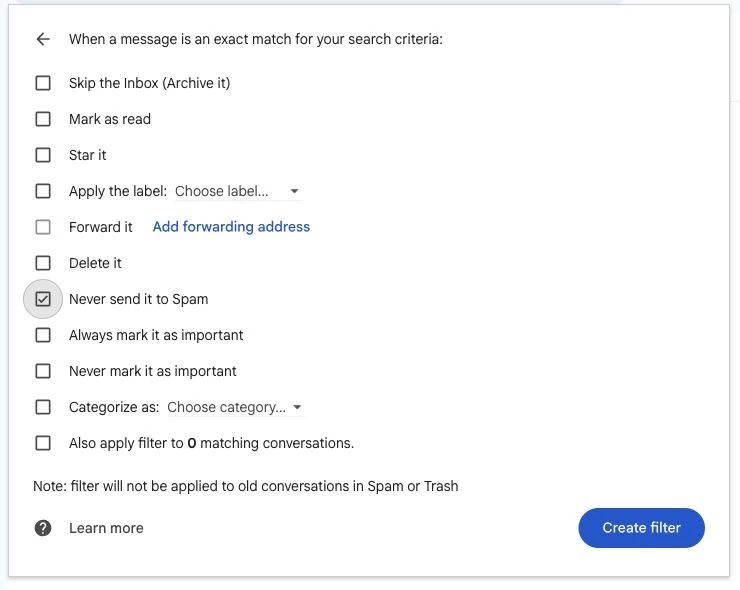Enable Always mark it as important
This screenshot has height=590, width=740.
click(43, 335)
